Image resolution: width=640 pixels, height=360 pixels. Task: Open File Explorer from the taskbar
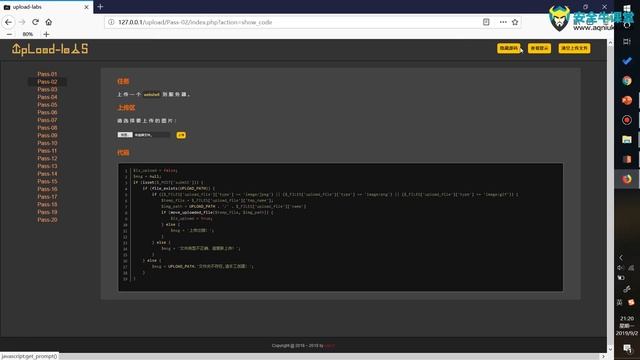click(x=627, y=140)
